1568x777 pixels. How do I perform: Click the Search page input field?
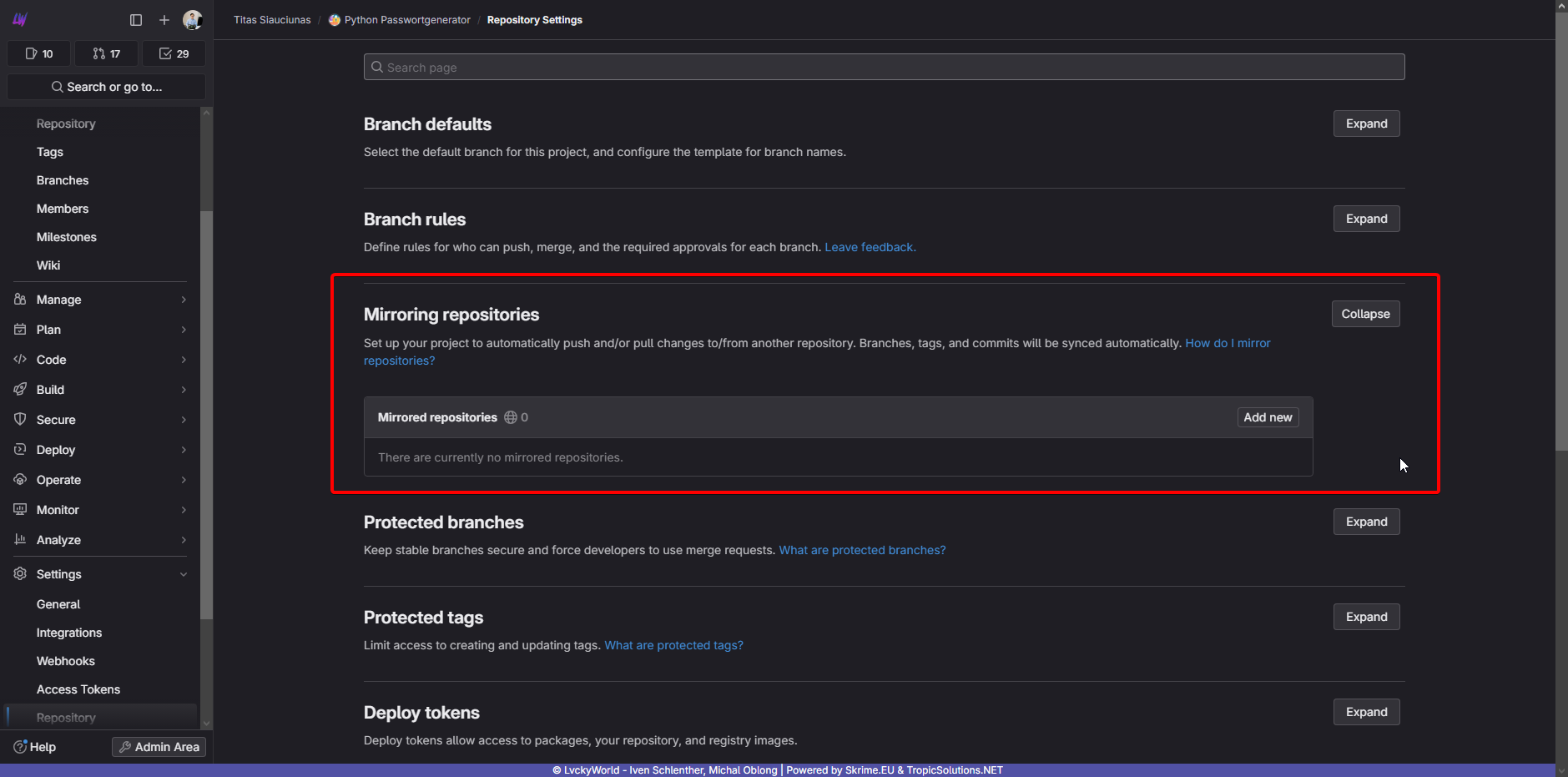(885, 67)
